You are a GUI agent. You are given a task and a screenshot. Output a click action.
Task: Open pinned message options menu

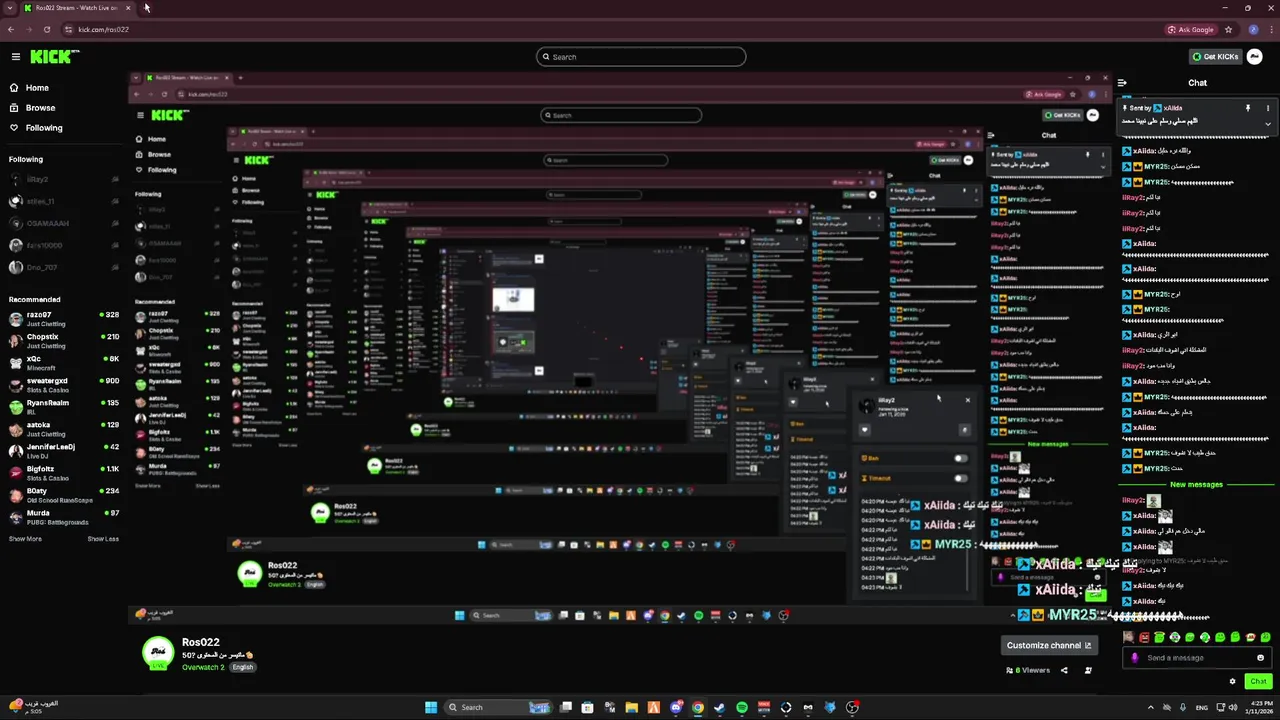[x=1268, y=108]
